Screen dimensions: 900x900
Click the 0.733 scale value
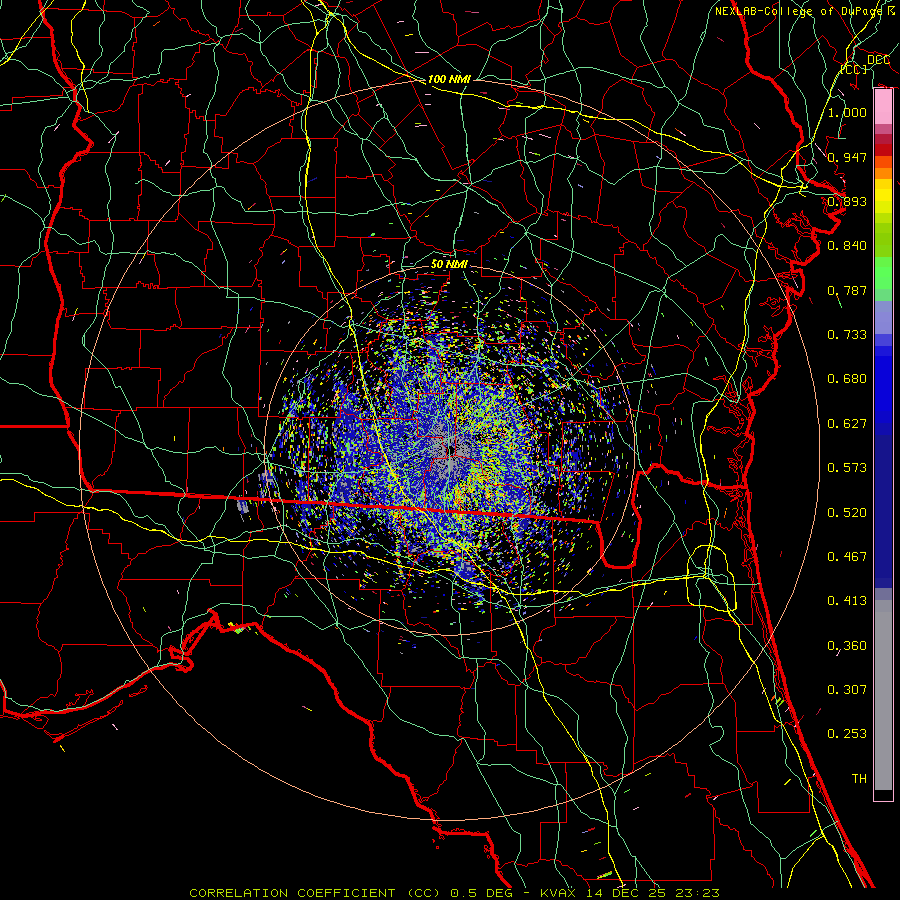click(847, 335)
